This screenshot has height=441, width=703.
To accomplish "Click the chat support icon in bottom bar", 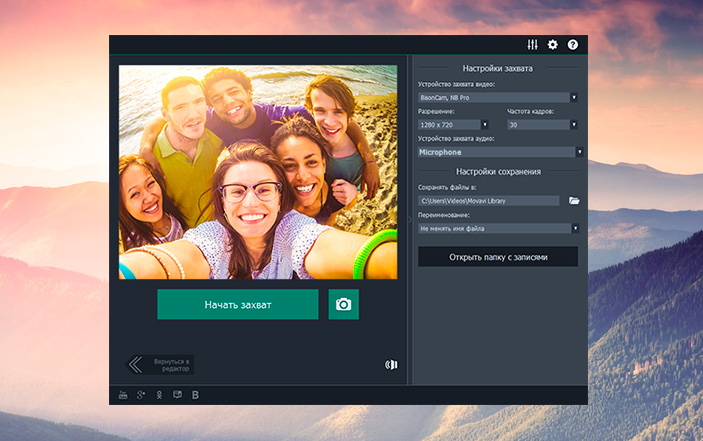I will coord(177,395).
